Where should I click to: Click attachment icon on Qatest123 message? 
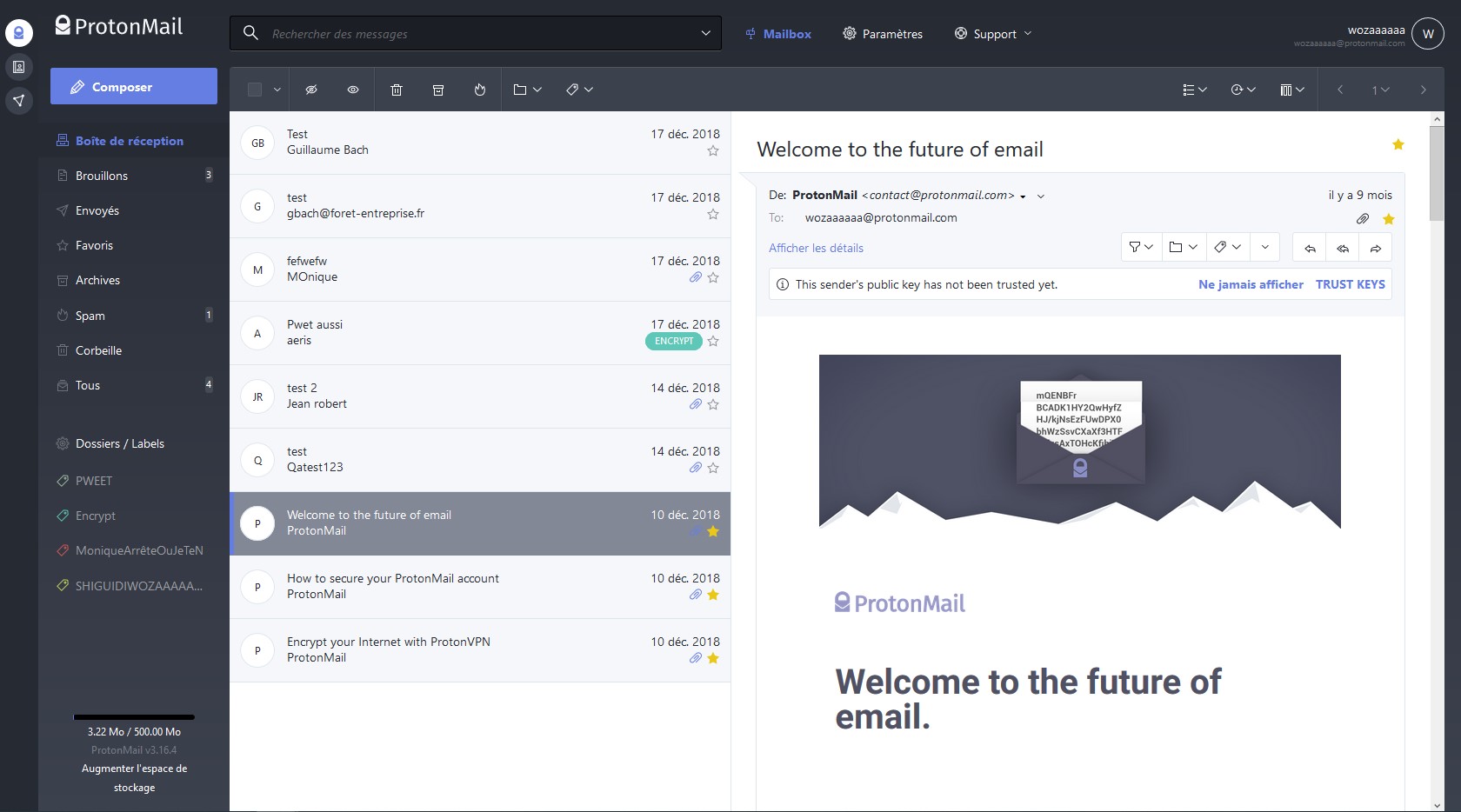tap(696, 468)
